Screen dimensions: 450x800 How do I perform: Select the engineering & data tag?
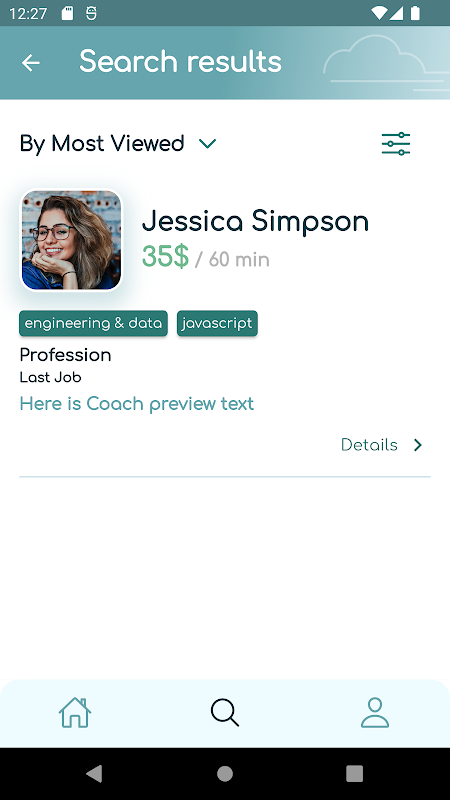(x=93, y=323)
